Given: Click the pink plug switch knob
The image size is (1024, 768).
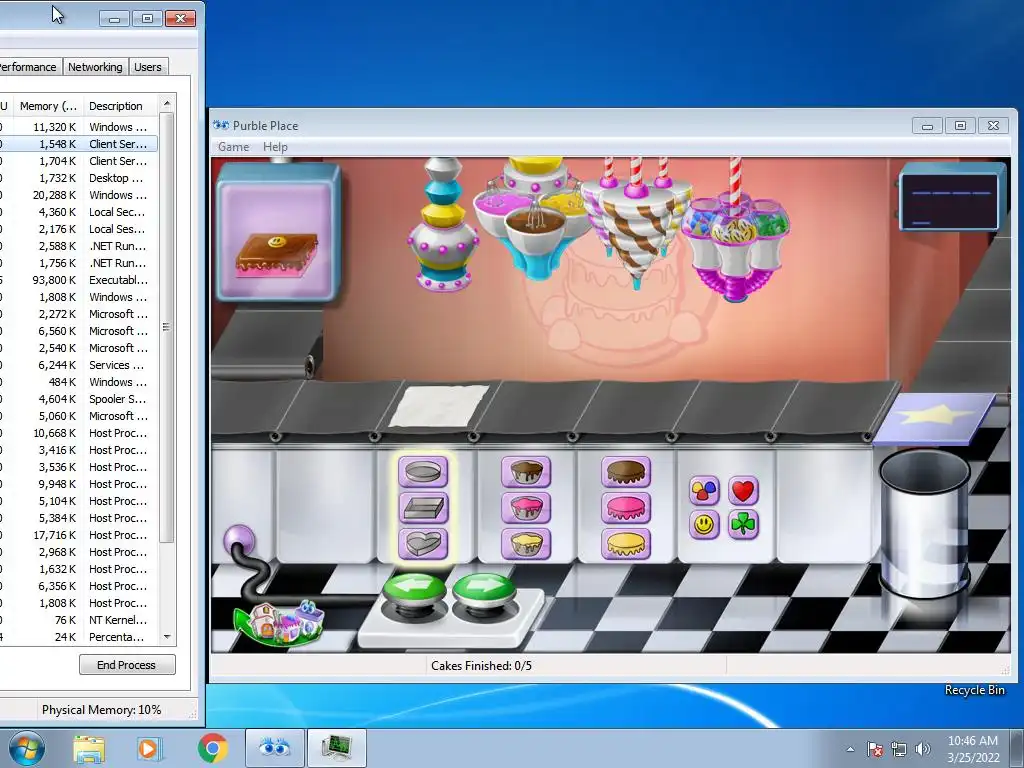Looking at the screenshot, I should pyautogui.click(x=239, y=540).
